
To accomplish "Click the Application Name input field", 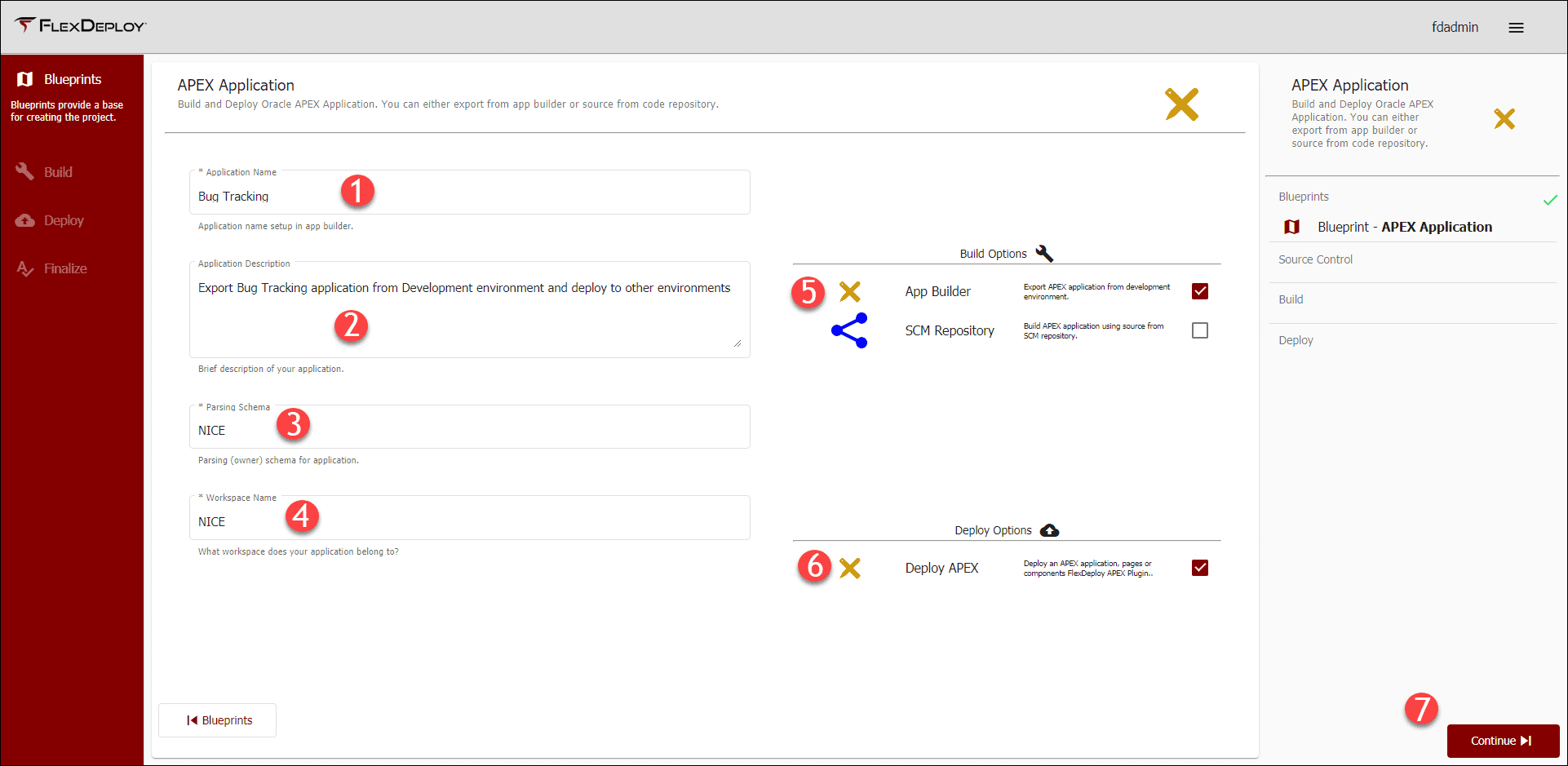I will tap(470, 193).
